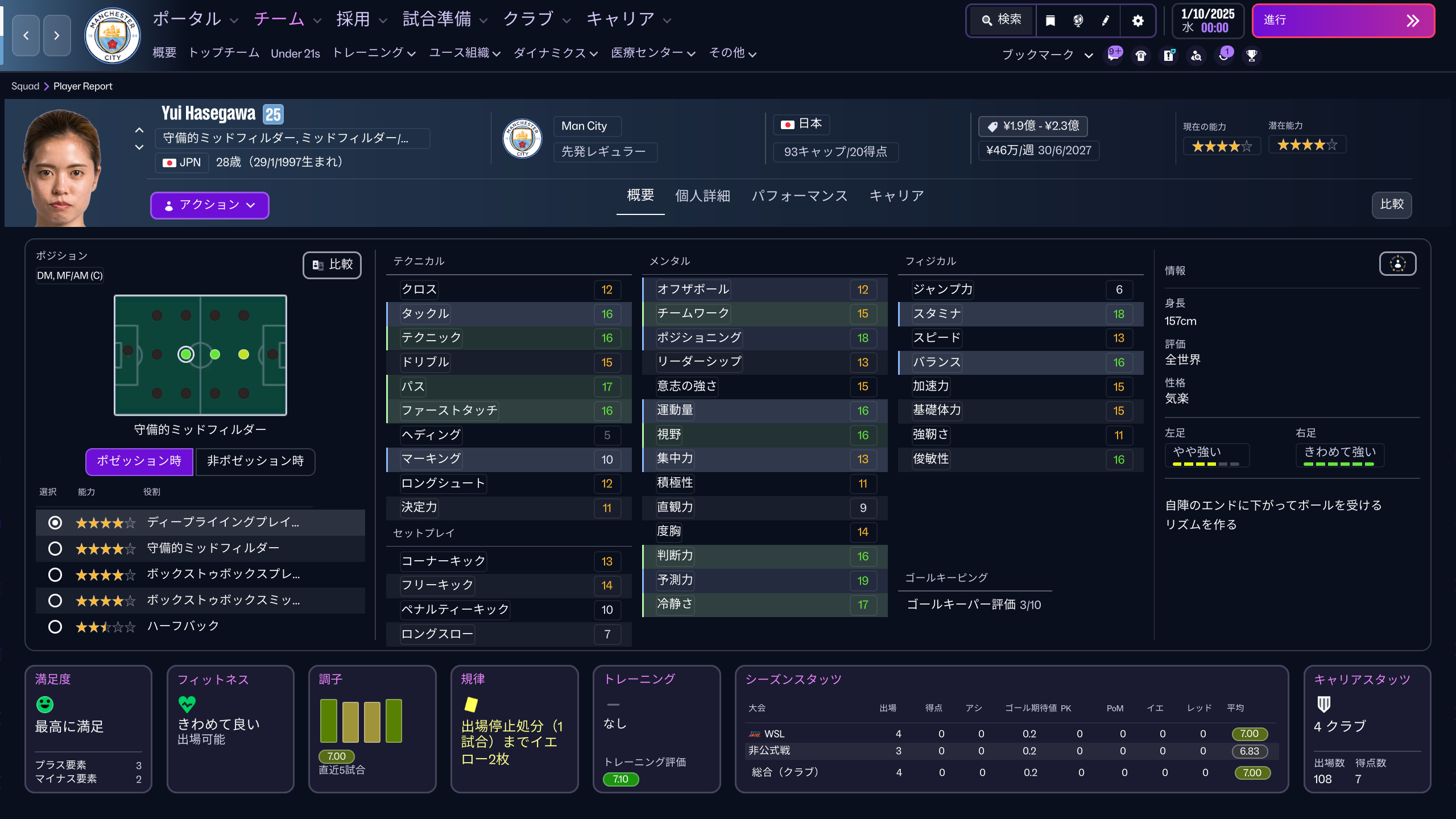Switch to 非ポゼッション時 view
The image size is (1456, 819).
pos(255,462)
